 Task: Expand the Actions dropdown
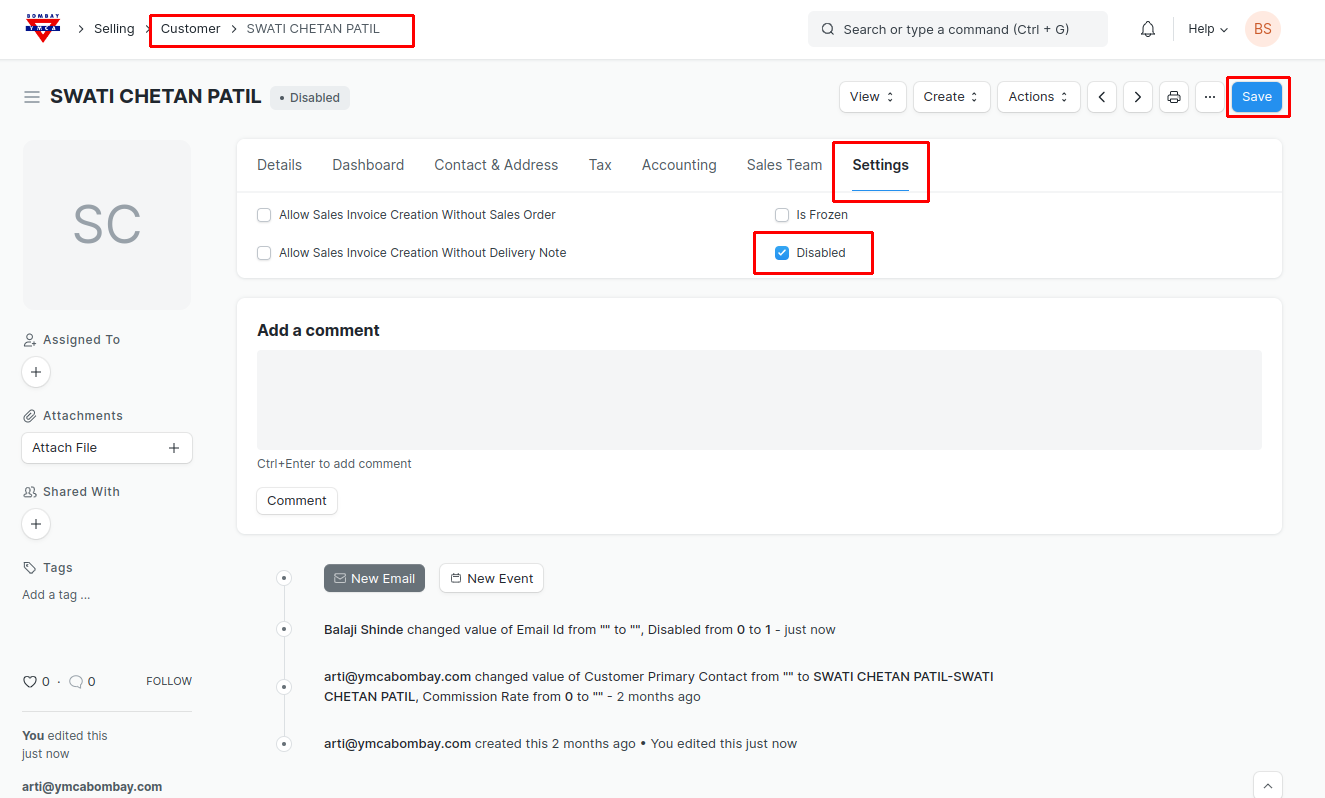pos(1038,97)
